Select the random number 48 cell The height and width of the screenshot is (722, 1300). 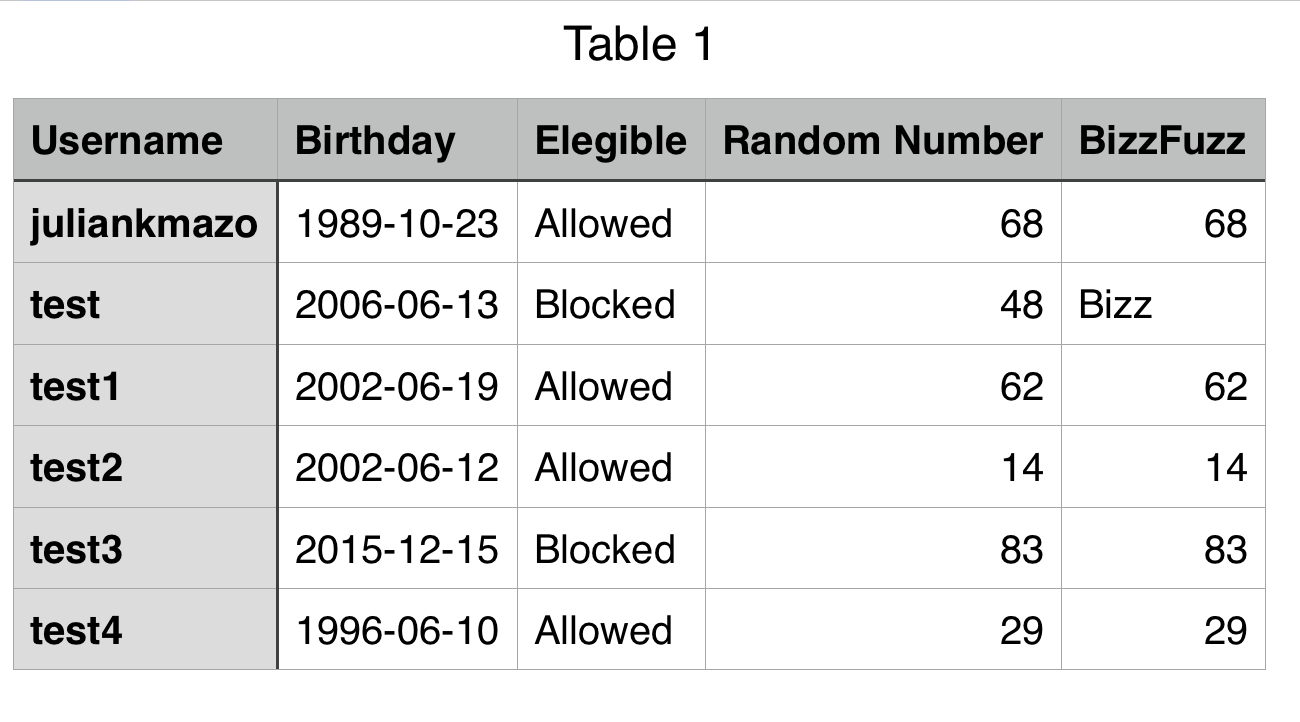(883, 304)
